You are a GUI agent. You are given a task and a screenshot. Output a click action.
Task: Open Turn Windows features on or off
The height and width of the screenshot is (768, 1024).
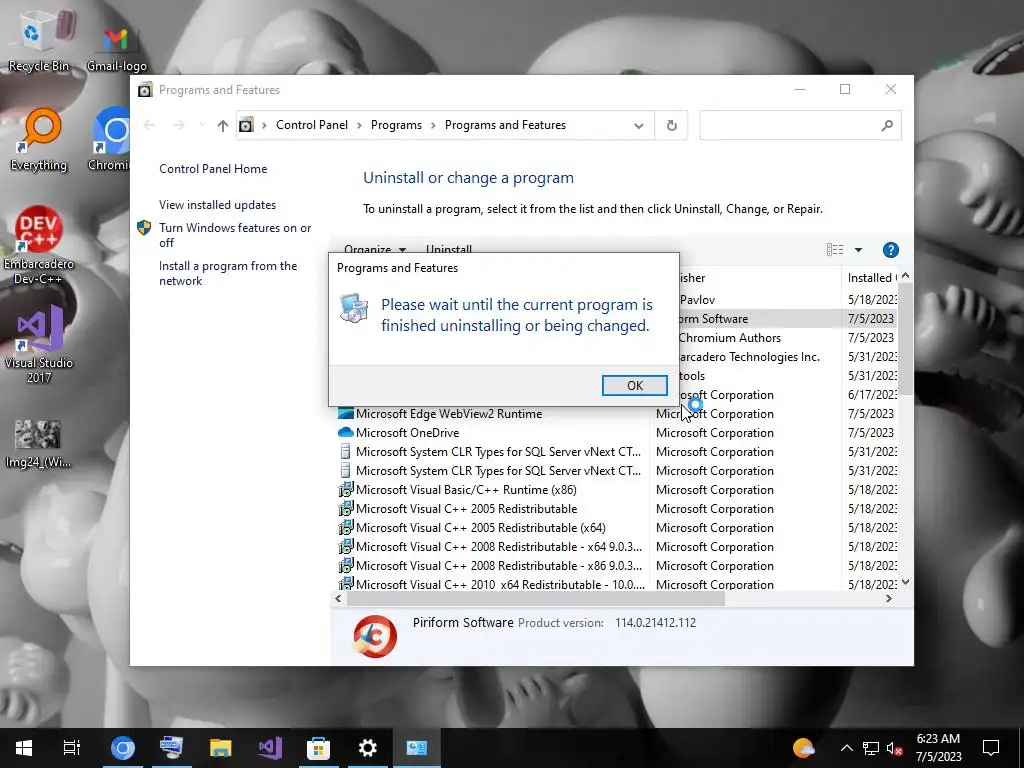(x=235, y=235)
